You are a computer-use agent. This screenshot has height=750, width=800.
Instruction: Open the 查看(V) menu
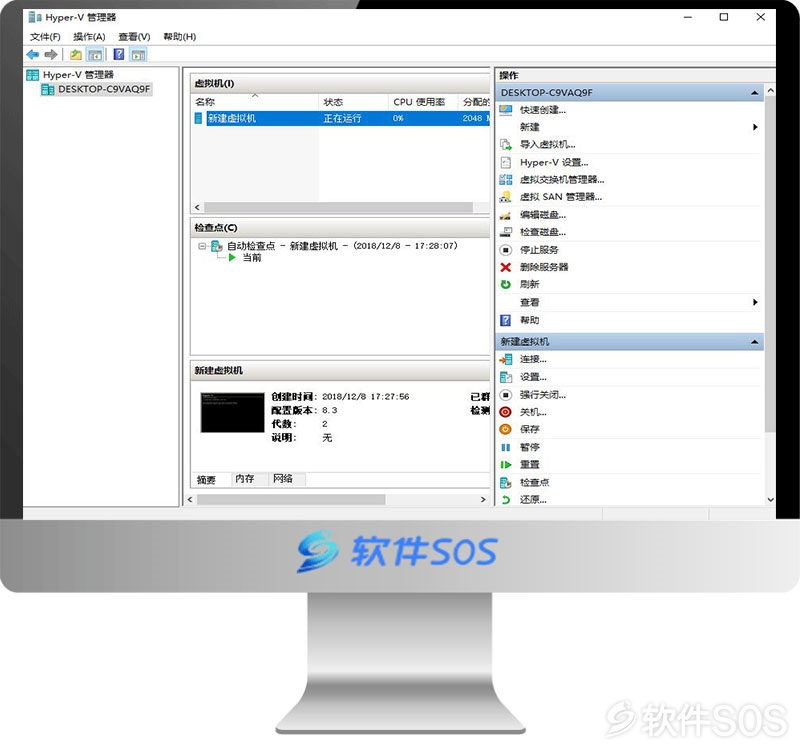[134, 37]
